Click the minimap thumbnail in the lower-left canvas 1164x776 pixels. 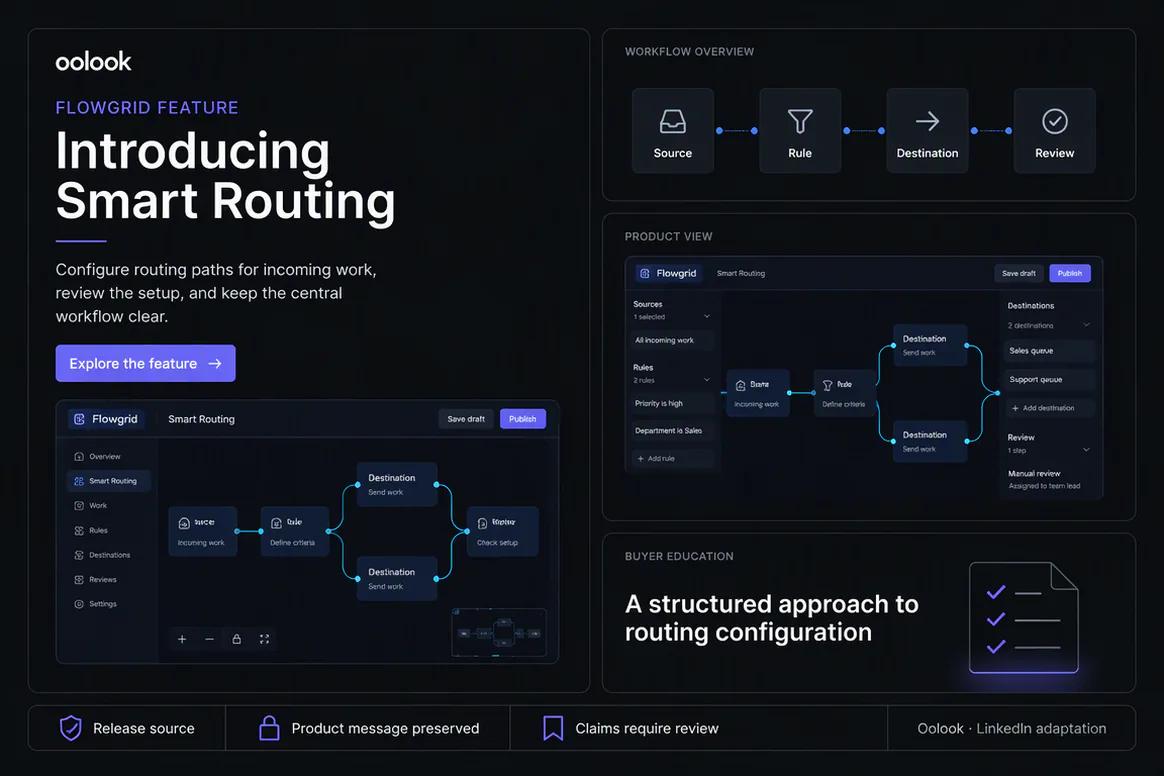[499, 633]
